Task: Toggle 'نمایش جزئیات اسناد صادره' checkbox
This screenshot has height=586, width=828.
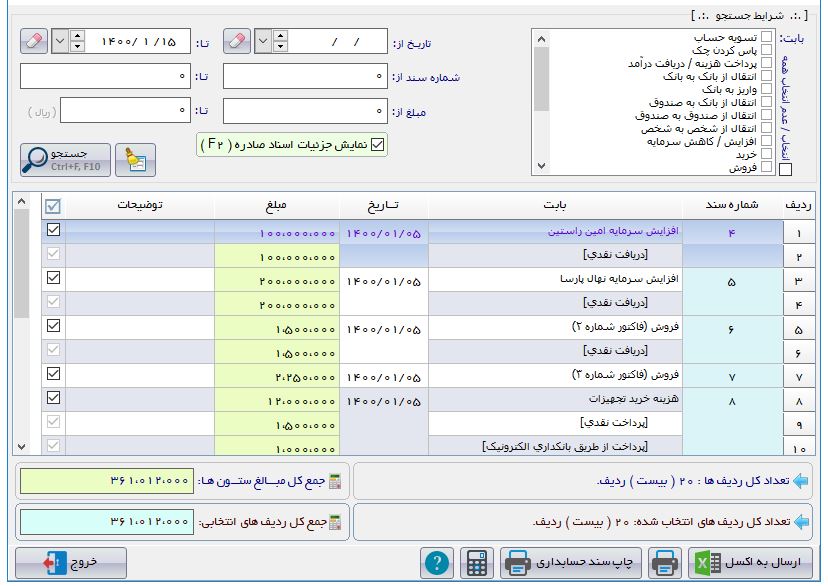Action: click(x=377, y=145)
